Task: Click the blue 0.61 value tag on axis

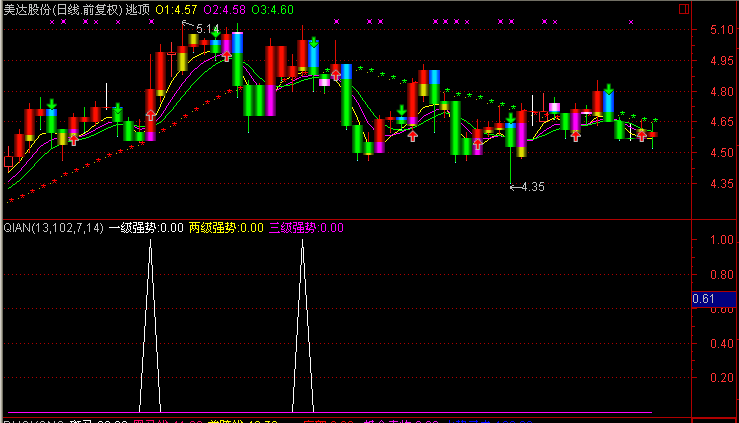Action: (705, 299)
